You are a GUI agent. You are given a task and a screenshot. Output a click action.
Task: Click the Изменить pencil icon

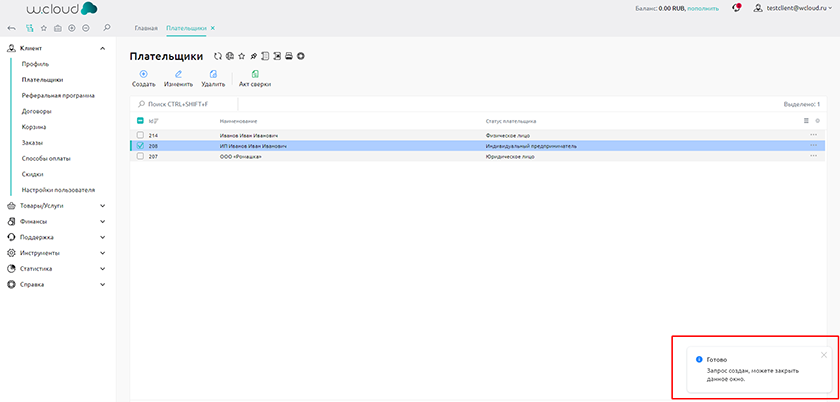178,74
